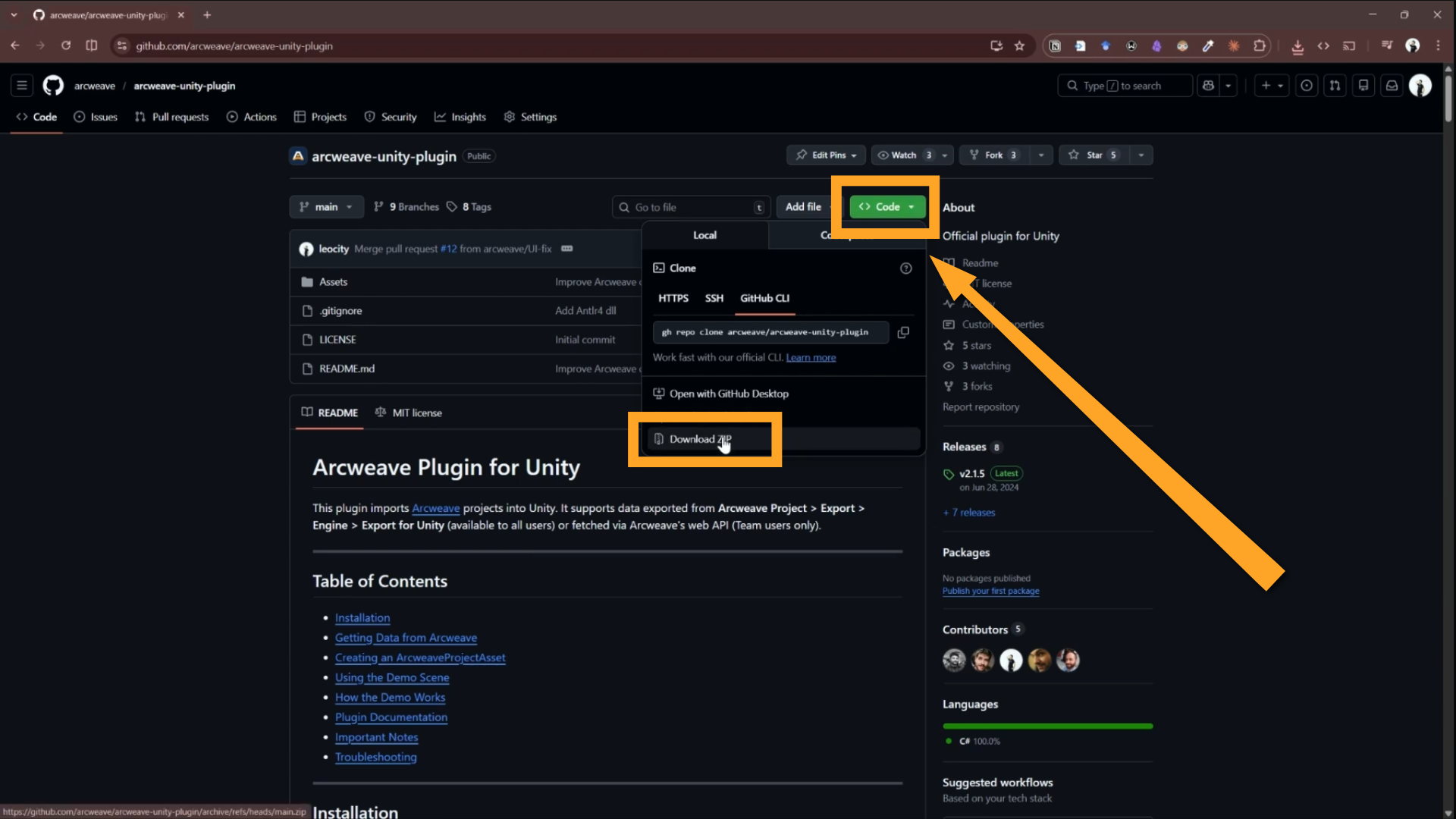This screenshot has height=819, width=1456.
Task: Click the Go to file search field
Action: pyautogui.click(x=691, y=207)
